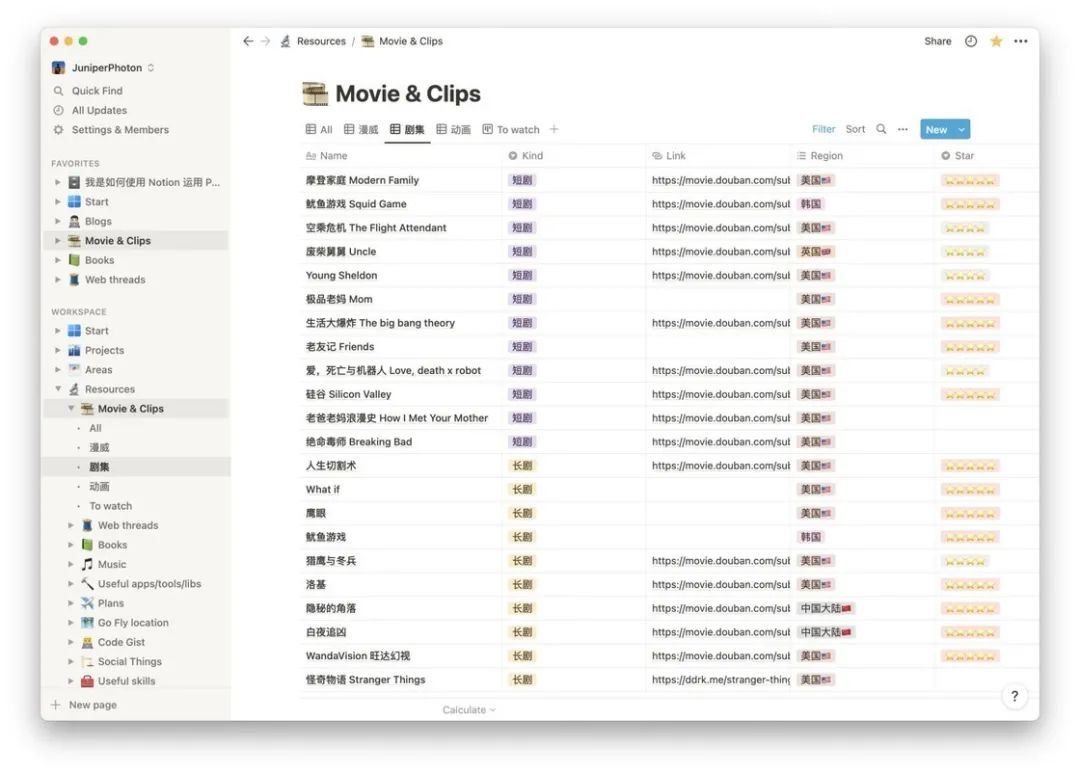Viewport: 1080px width, 774px height.
Task: Open the database view options ellipsis
Action: point(902,129)
